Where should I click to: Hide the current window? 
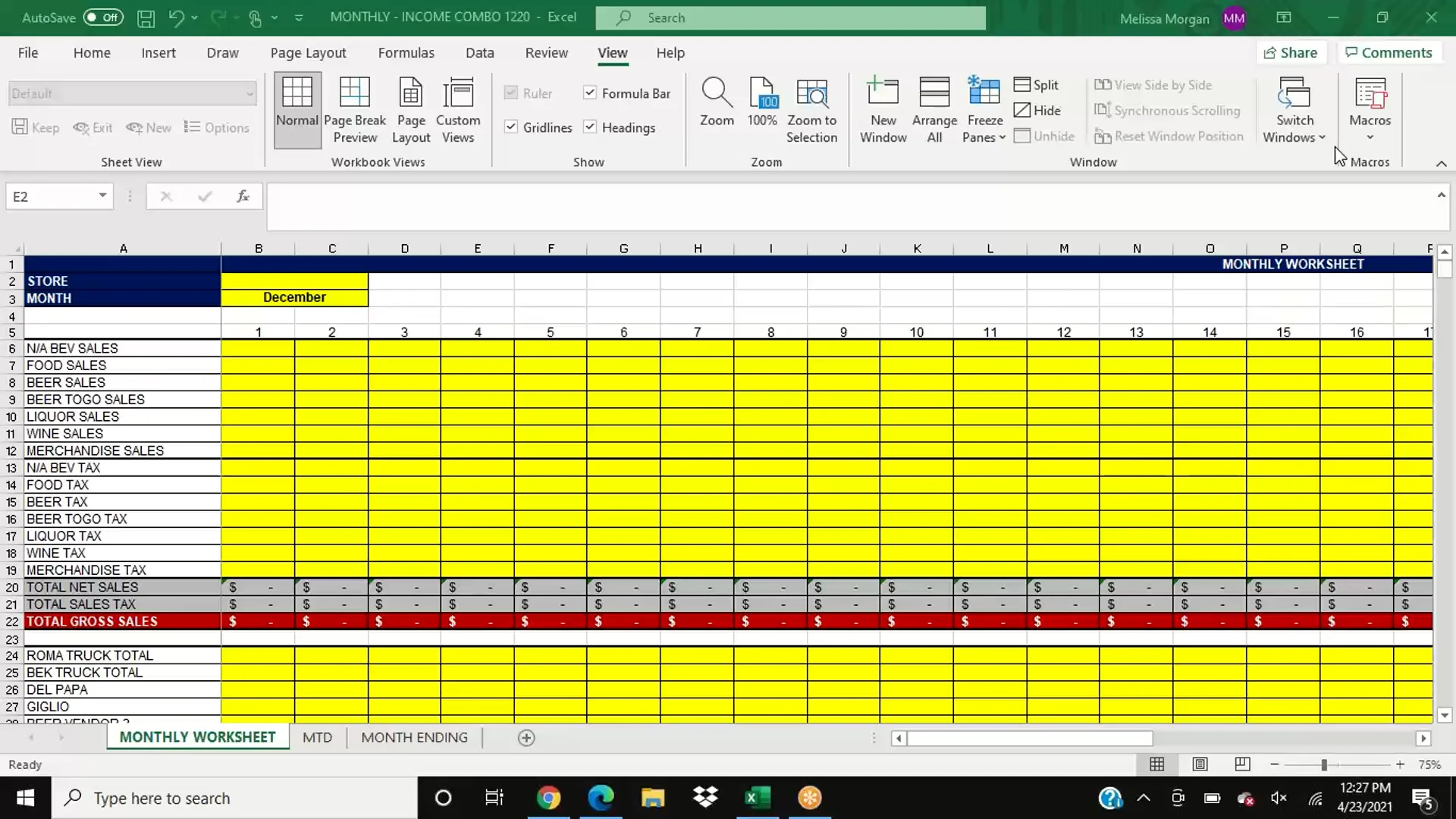coord(1038,110)
